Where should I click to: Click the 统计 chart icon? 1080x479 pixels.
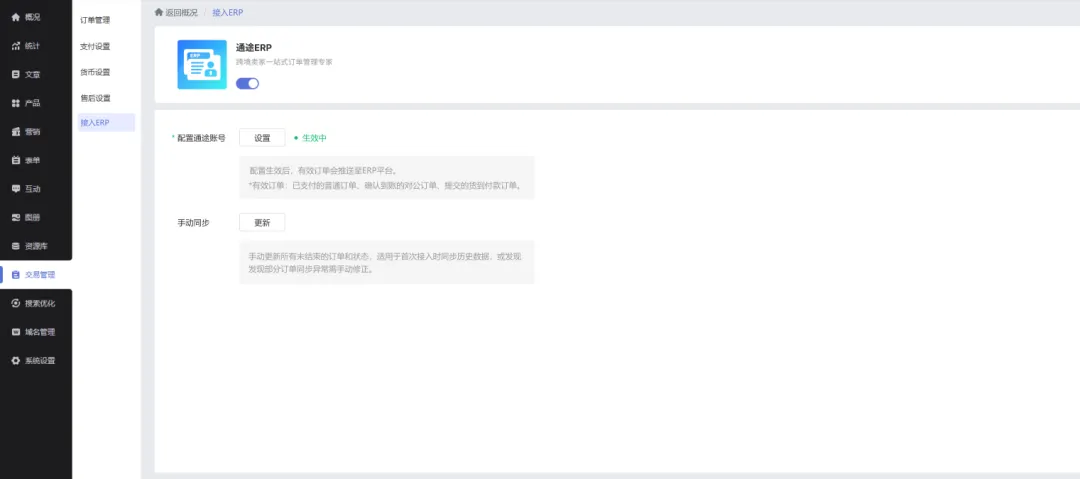(x=16, y=46)
